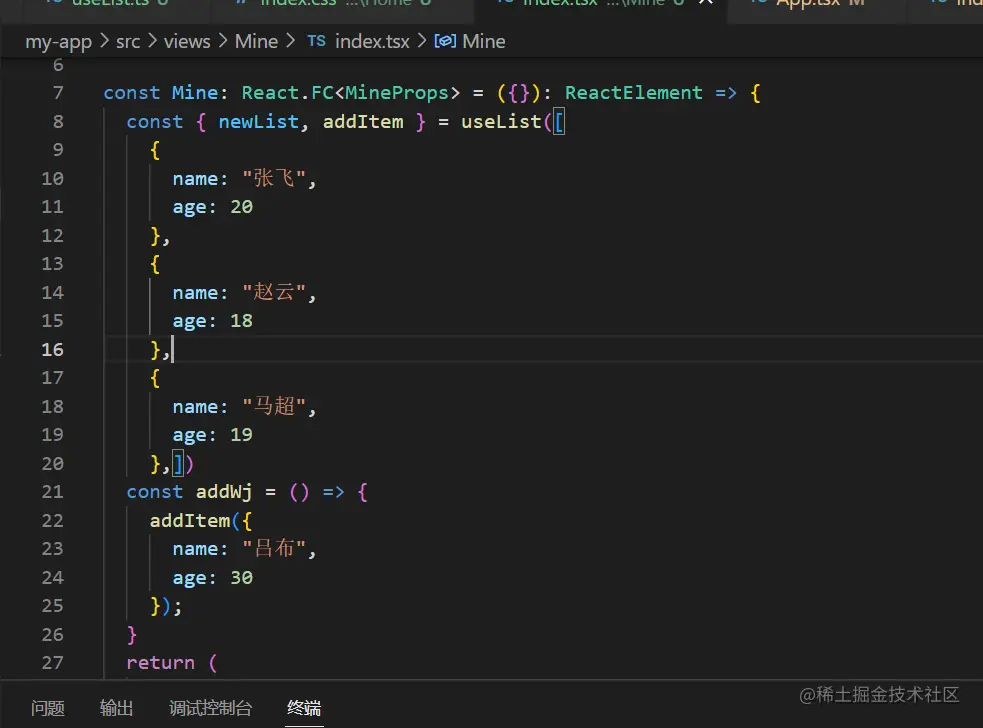Click the string "吕布" on line 23

pyautogui.click(x=274, y=549)
